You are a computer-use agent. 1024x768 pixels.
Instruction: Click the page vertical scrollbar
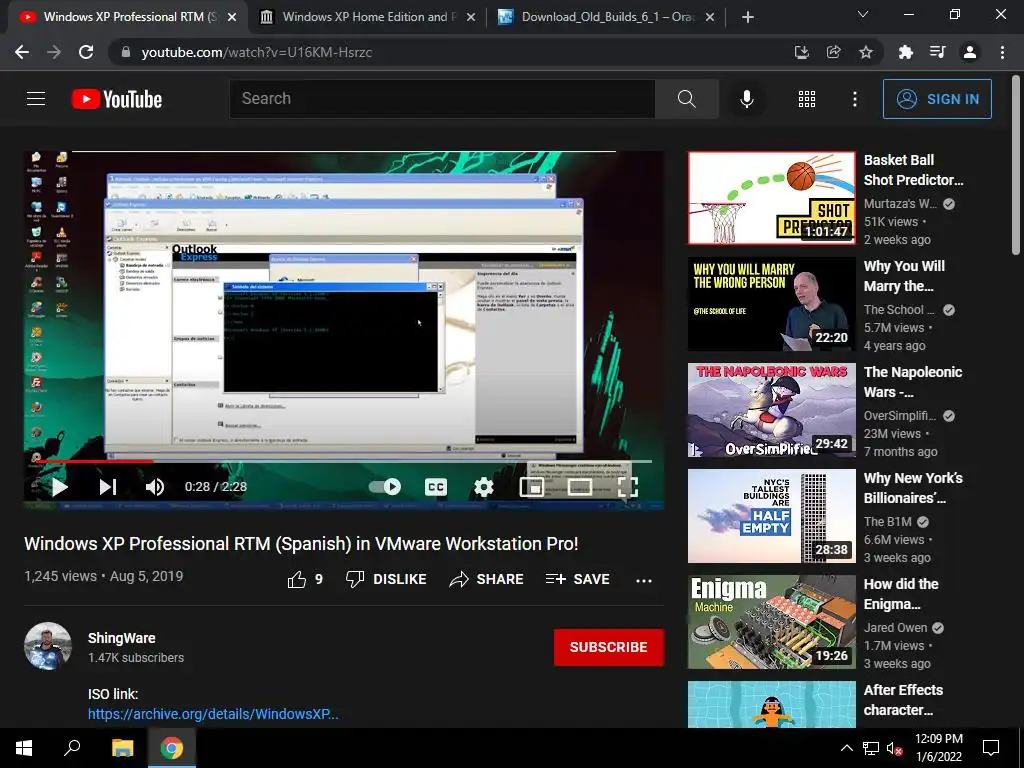[x=1015, y=167]
